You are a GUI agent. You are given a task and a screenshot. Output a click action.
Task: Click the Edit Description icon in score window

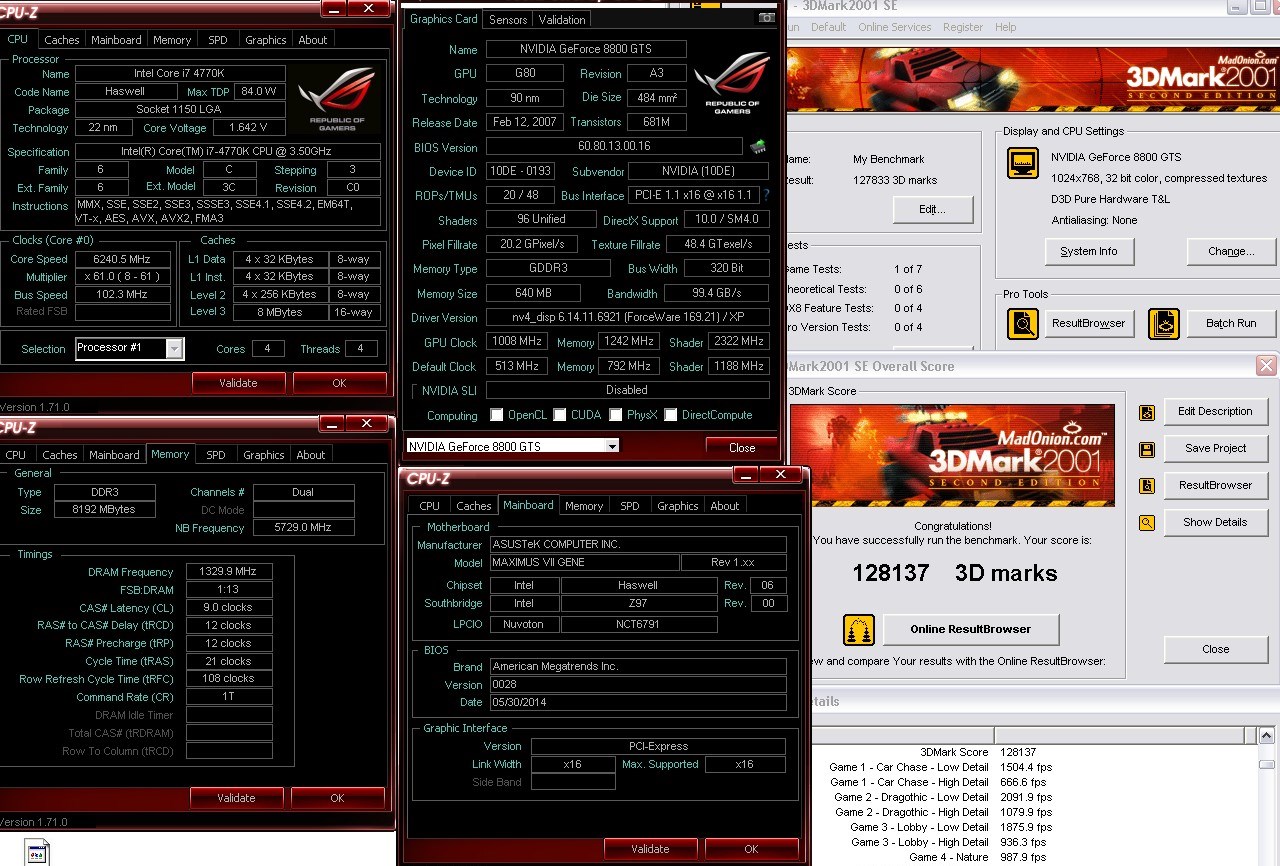tap(1147, 412)
